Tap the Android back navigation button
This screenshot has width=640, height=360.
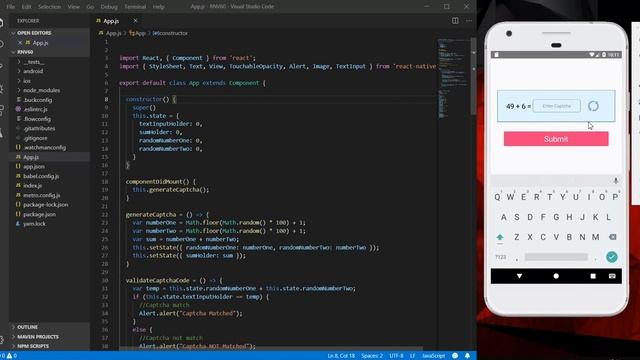click(x=519, y=276)
